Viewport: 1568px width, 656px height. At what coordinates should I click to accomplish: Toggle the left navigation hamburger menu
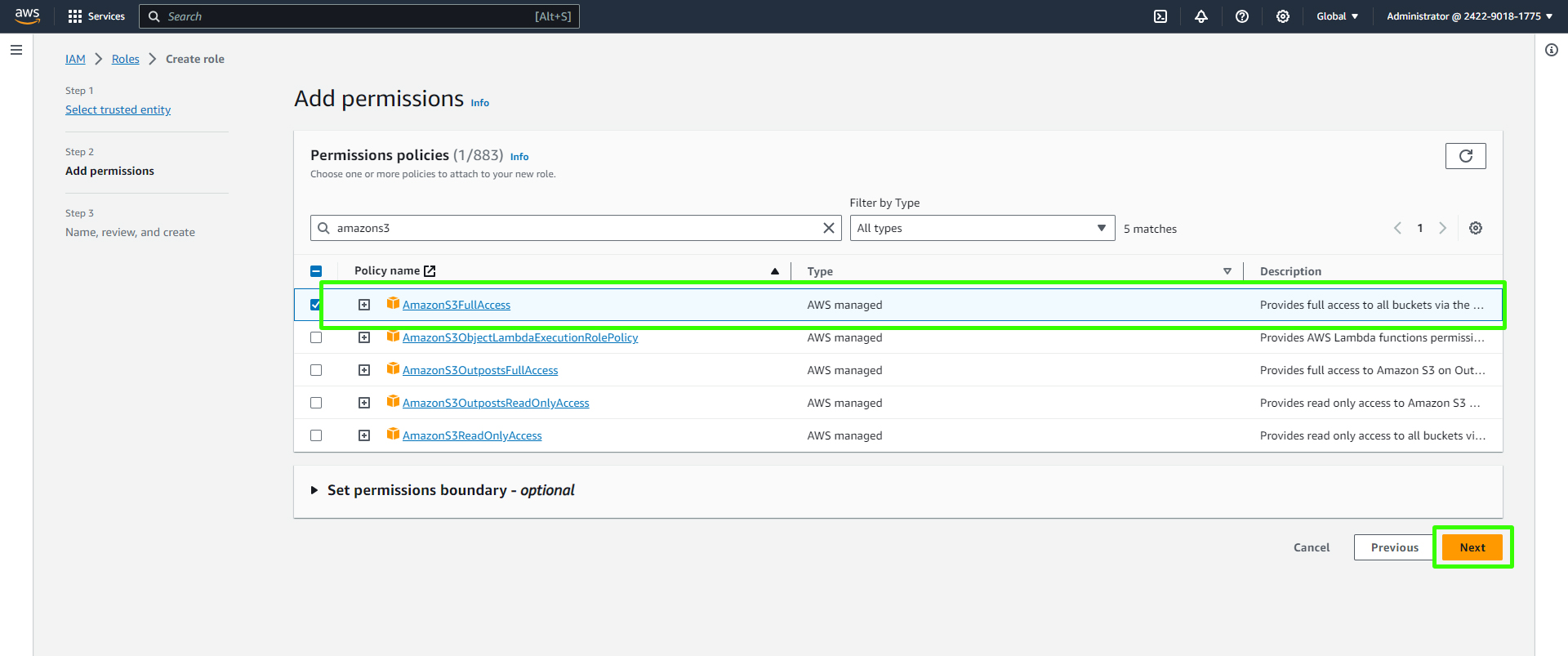[16, 50]
